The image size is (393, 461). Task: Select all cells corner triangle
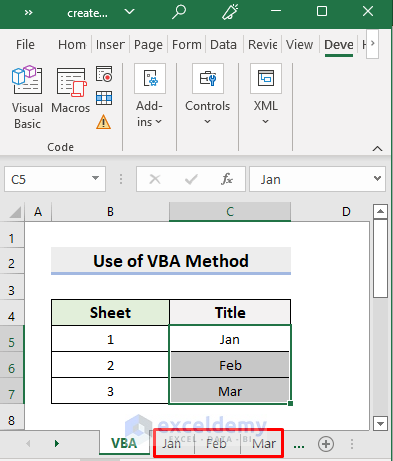pos(15,212)
